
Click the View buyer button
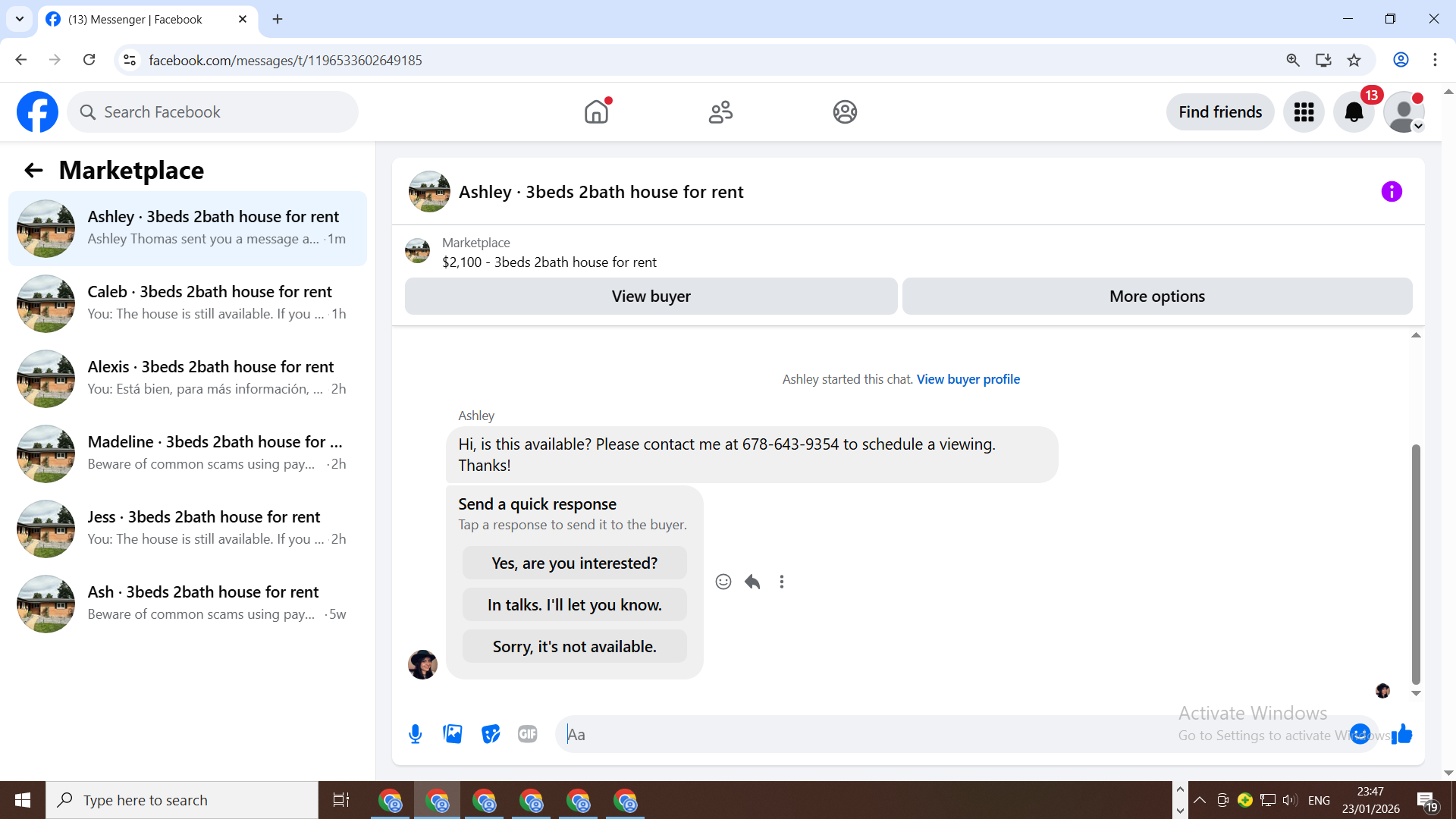[651, 297]
